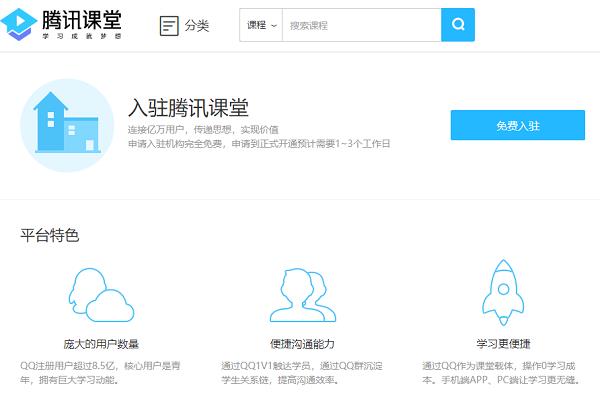This screenshot has width=600, height=398.
Task: Expand the 课程 search type dropdown
Action: 261,25
